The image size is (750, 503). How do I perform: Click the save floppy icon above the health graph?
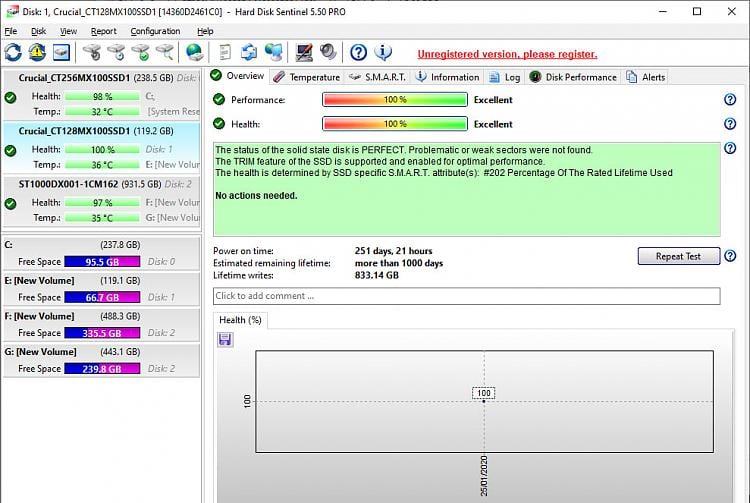click(225, 340)
